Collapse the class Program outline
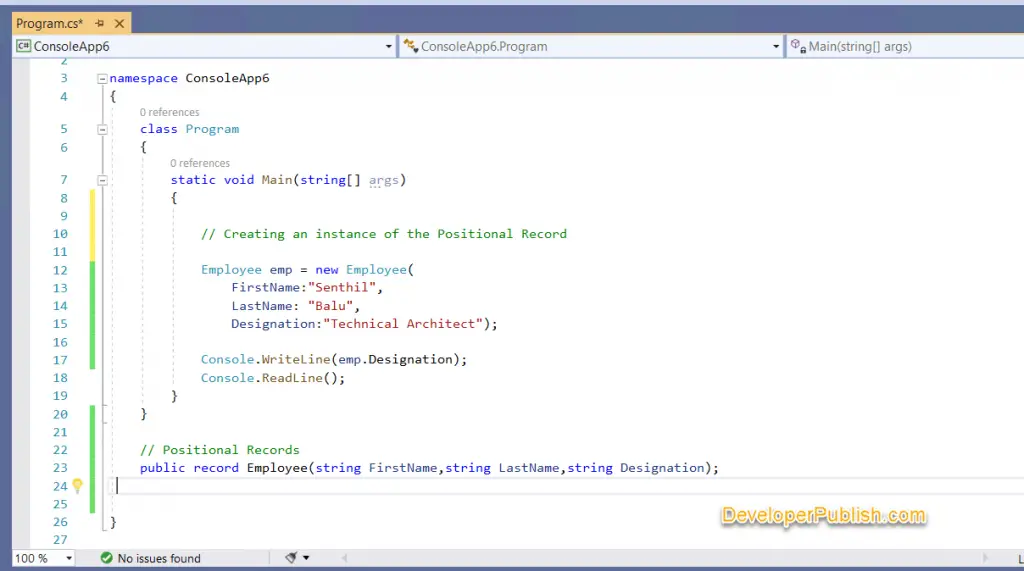This screenshot has height=571, width=1024. 101,129
